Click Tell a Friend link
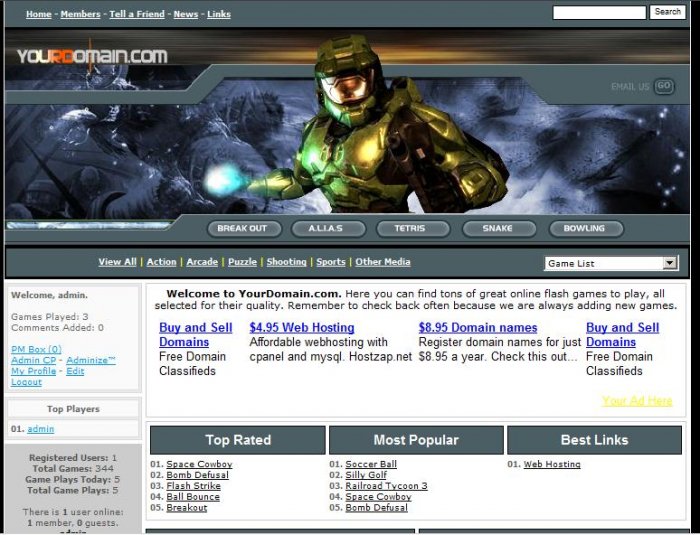The height and width of the screenshot is (535, 700). point(137,14)
